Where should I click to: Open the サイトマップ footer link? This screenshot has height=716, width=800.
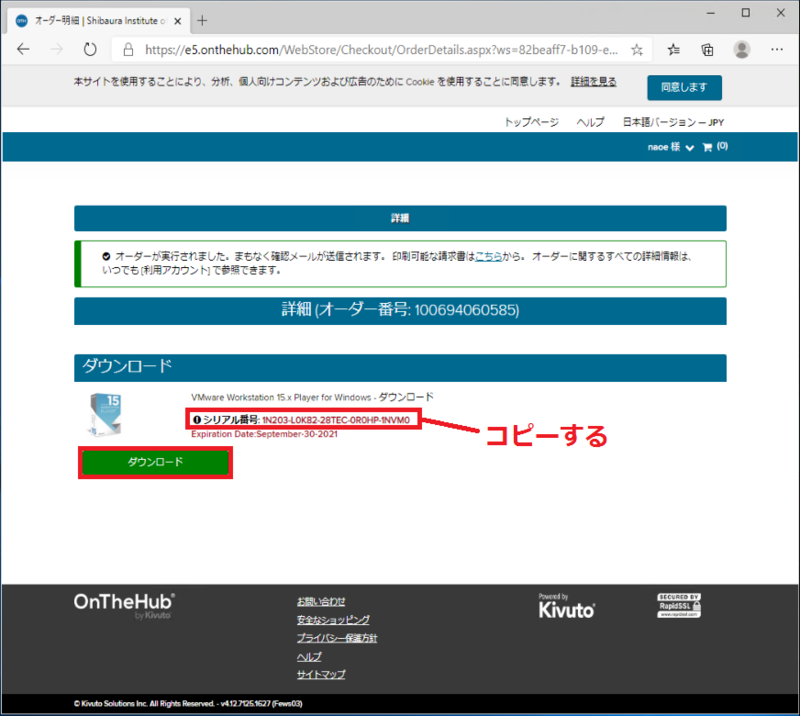tap(321, 675)
